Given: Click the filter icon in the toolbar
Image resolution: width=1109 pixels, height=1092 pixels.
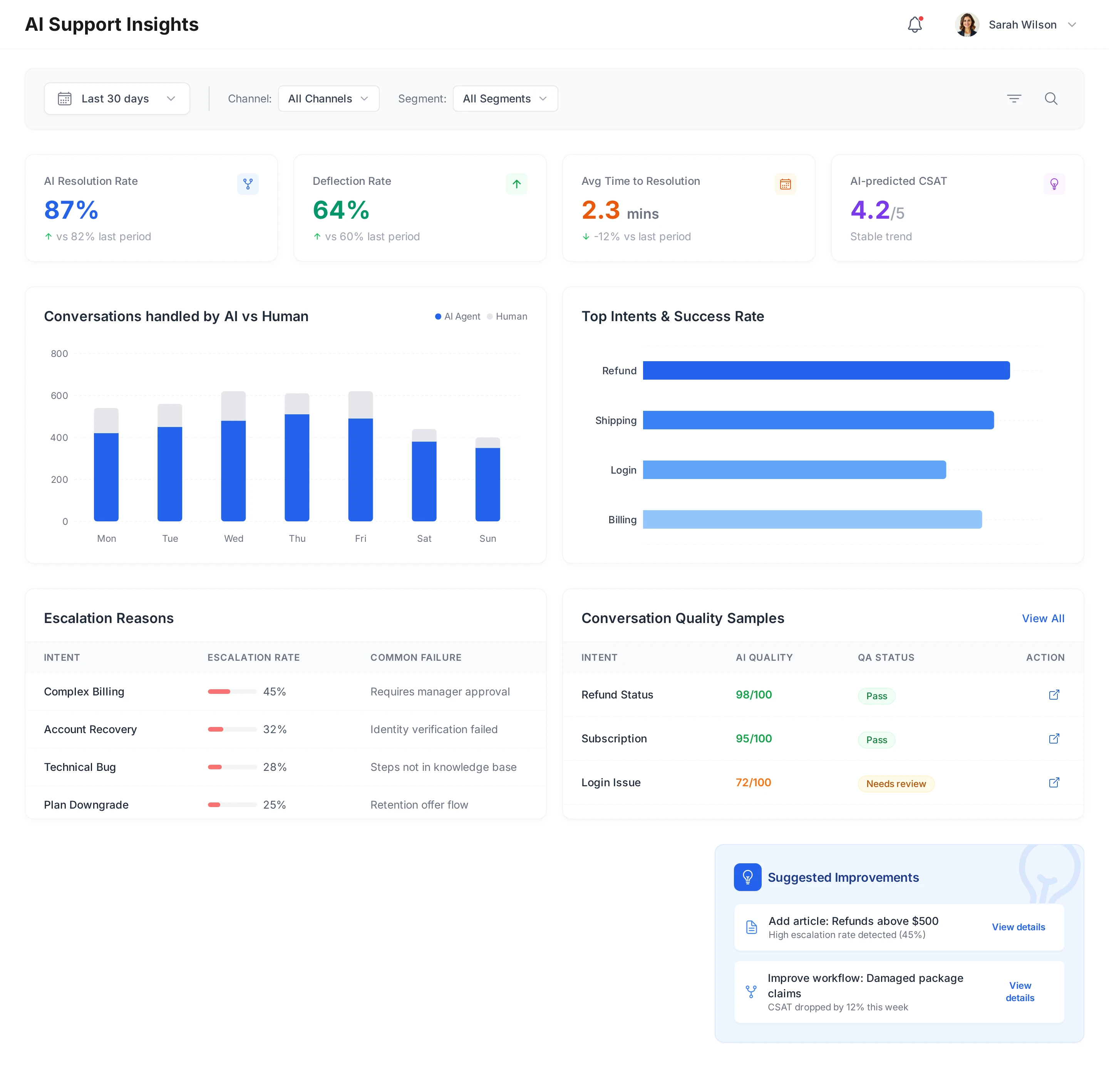Looking at the screenshot, I should pyautogui.click(x=1014, y=98).
